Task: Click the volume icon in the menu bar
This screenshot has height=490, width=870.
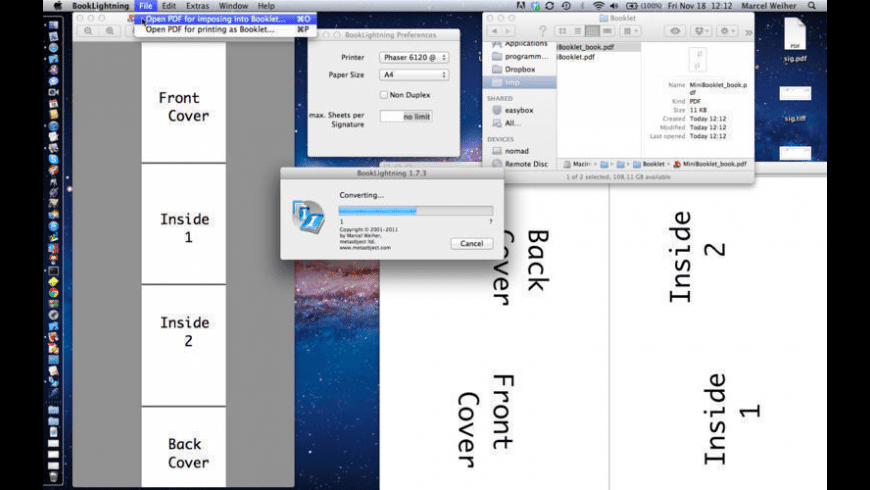Action: (614, 6)
